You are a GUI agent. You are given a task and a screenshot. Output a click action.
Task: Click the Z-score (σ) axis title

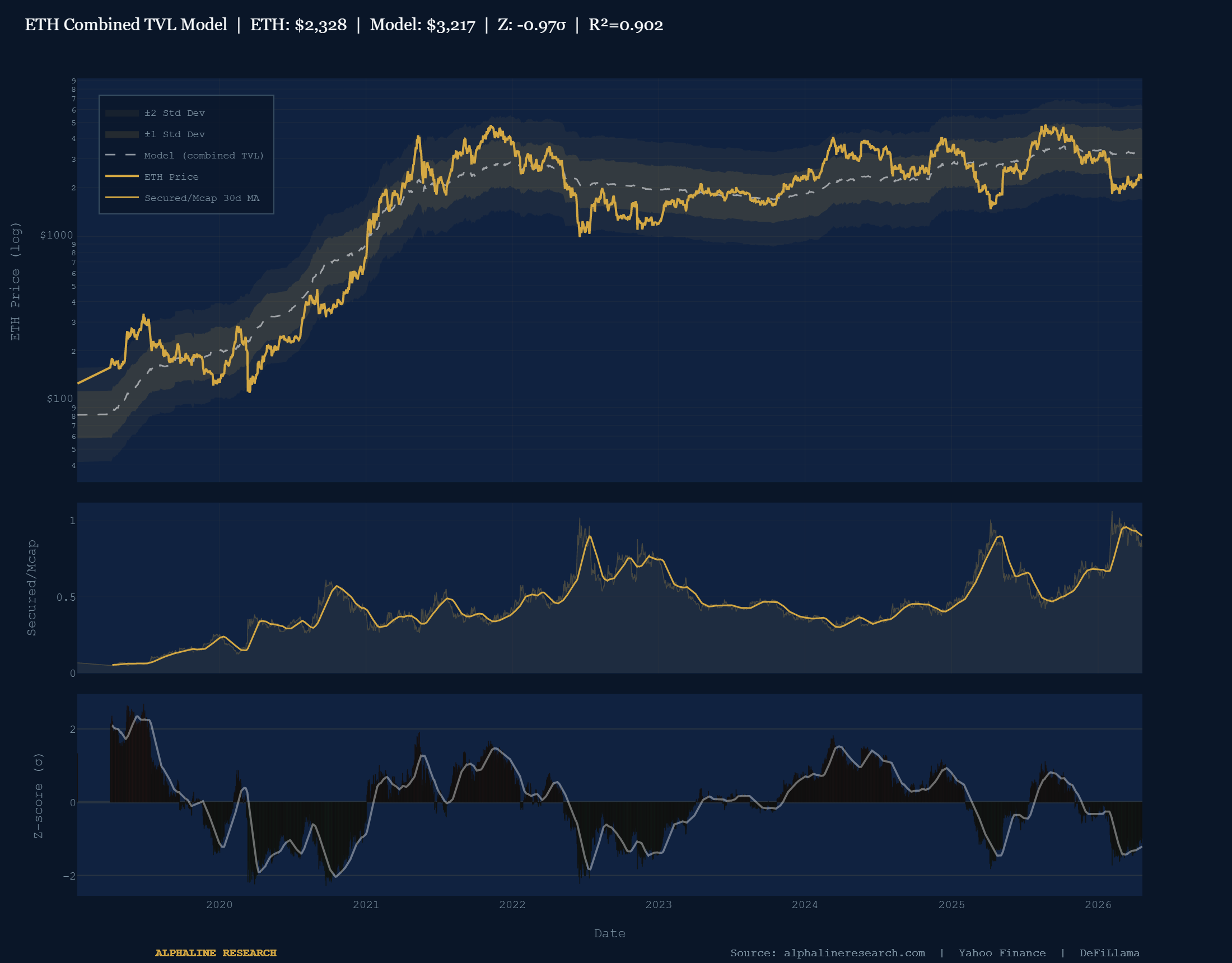(x=38, y=795)
